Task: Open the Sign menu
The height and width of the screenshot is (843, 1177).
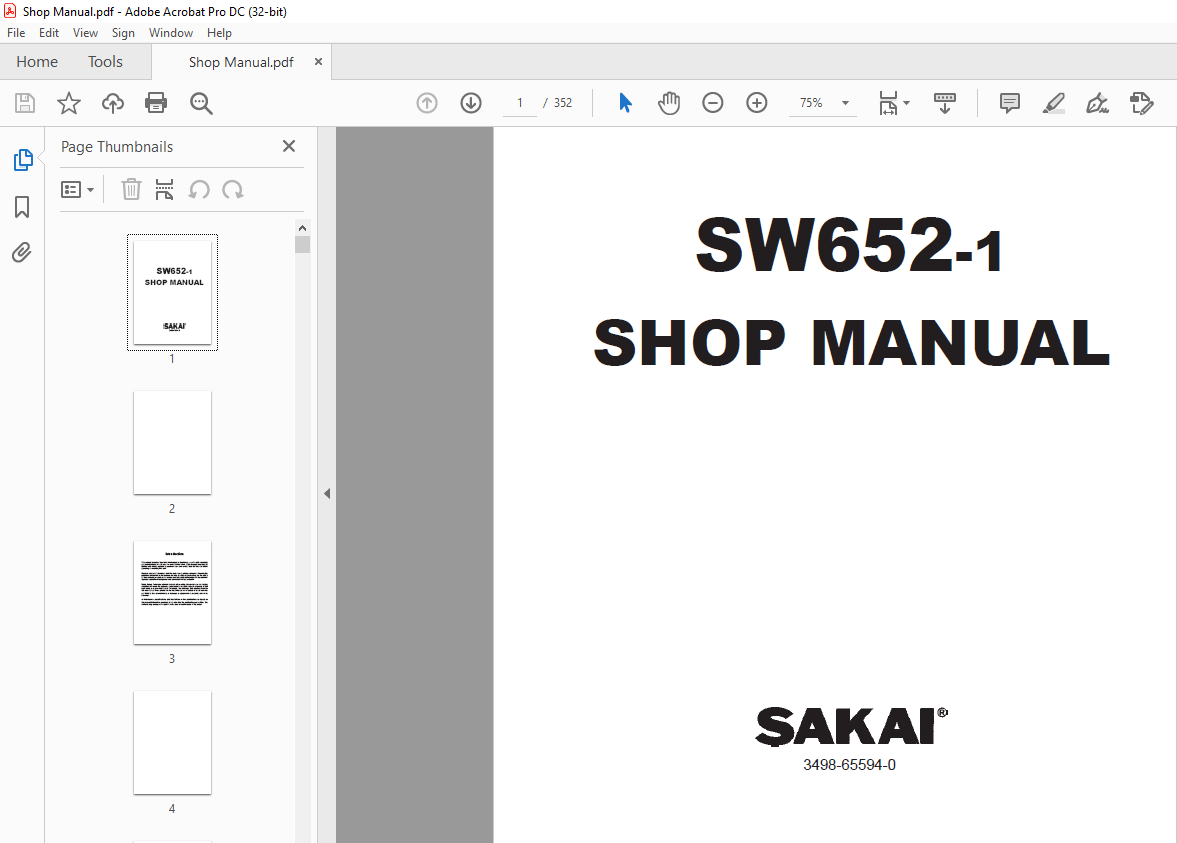Action: [x=123, y=33]
